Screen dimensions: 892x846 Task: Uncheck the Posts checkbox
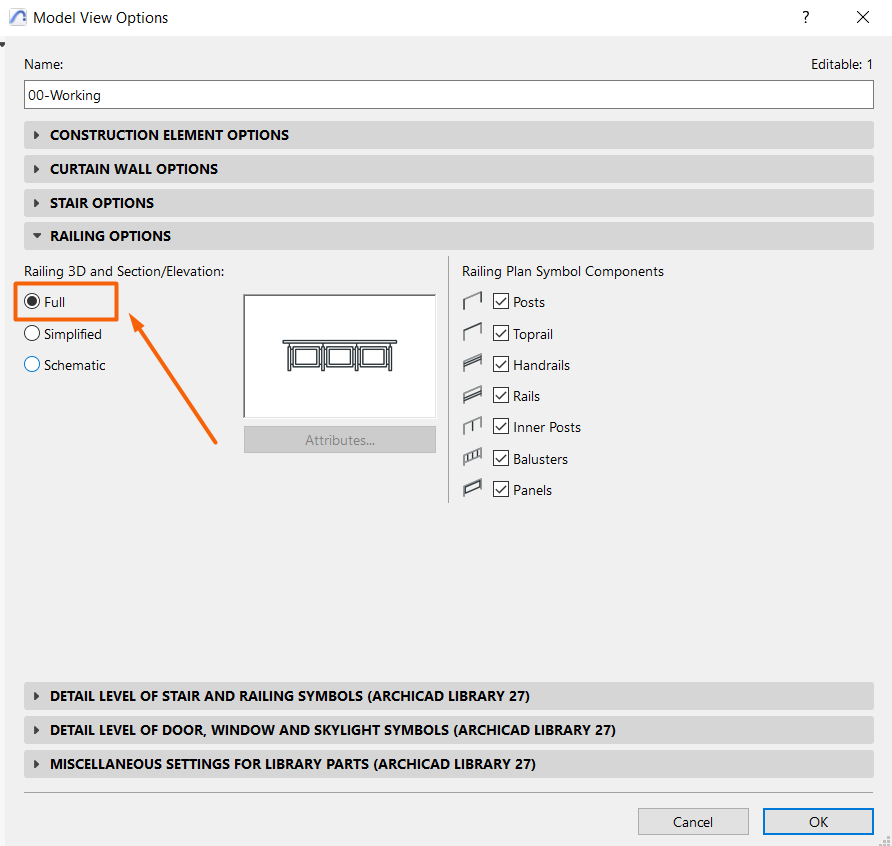tap(502, 302)
